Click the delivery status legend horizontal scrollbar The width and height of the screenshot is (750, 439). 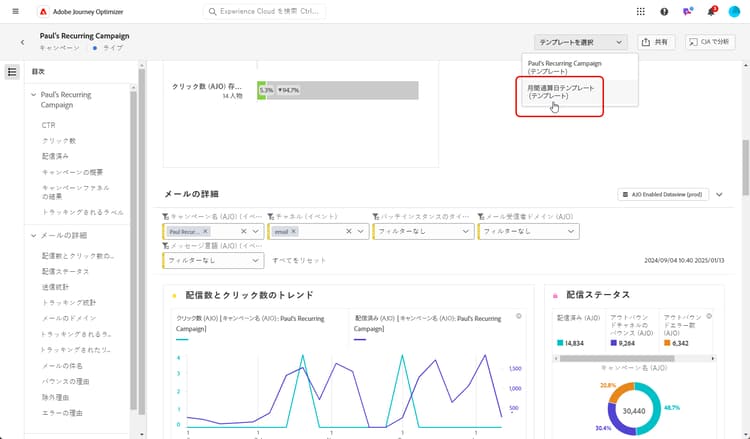point(617,359)
